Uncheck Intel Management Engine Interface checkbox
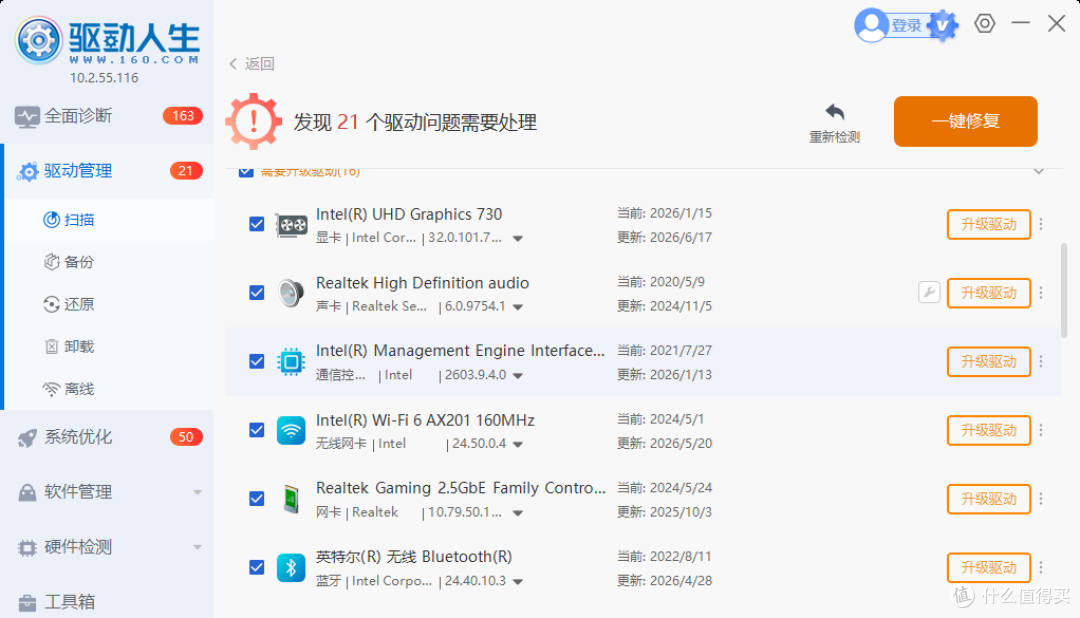The height and width of the screenshot is (618, 1080). [x=257, y=362]
